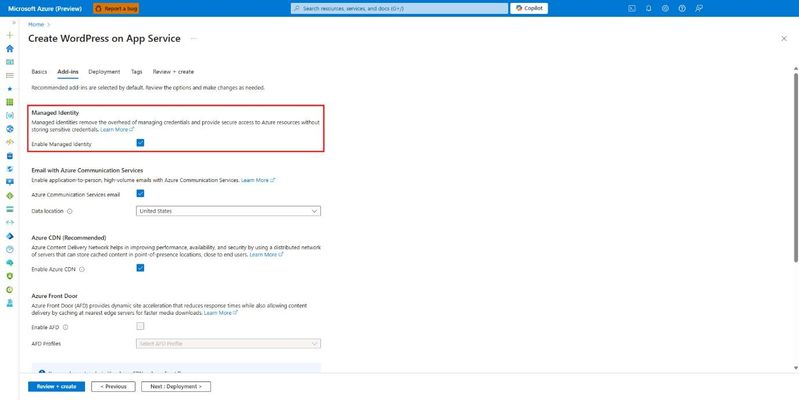This screenshot has height=400, width=799.
Task: Click info icon beside Data location
Action: click(70, 211)
